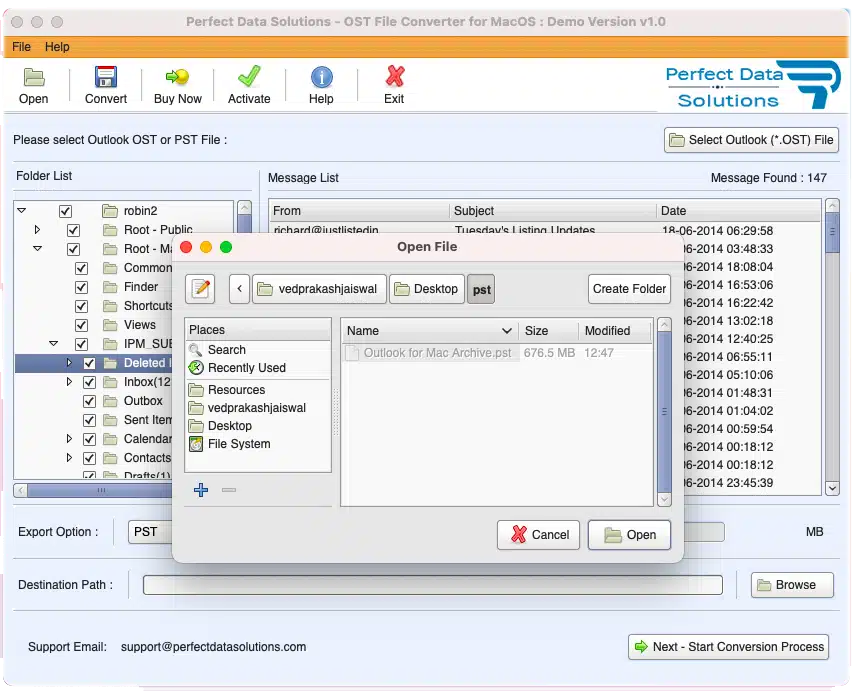Go back with the path back arrow
Image resolution: width=859 pixels, height=691 pixels.
coord(239,289)
